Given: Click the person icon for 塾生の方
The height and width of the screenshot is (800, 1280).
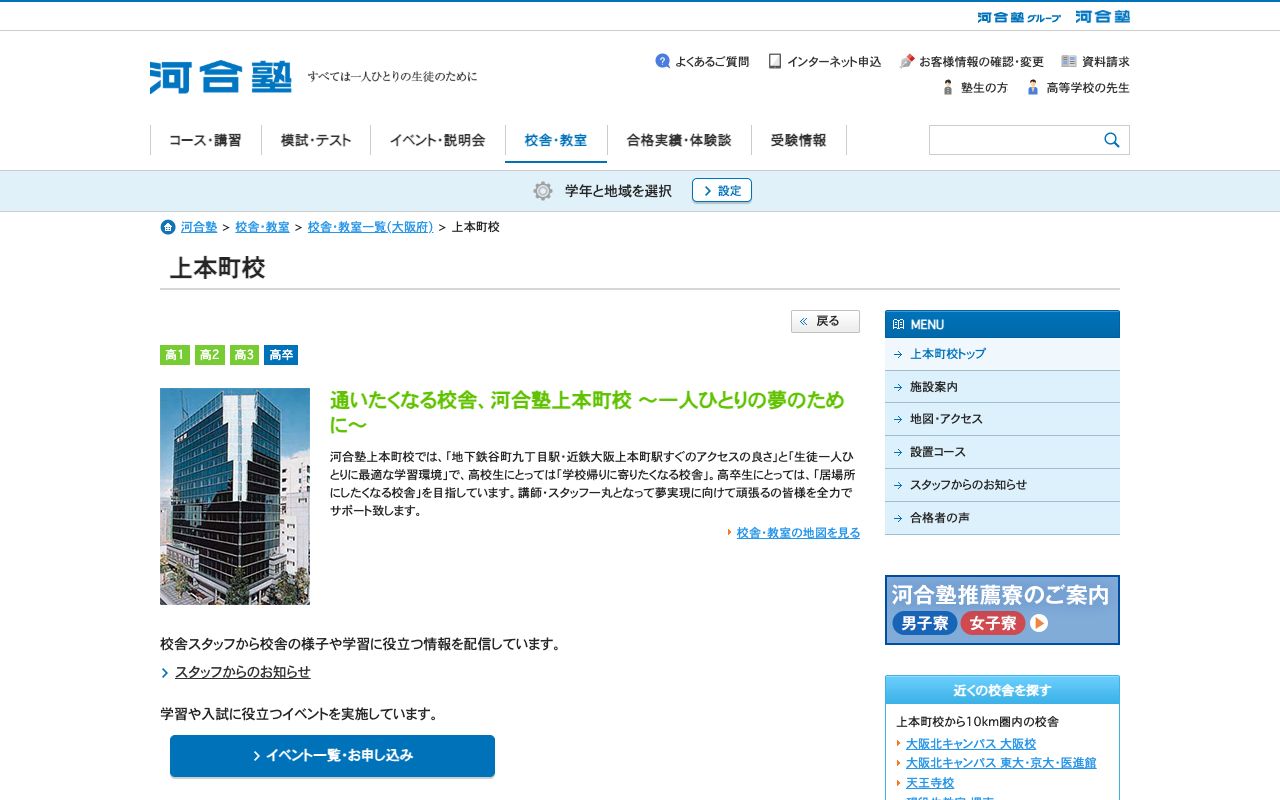Looking at the screenshot, I should pyautogui.click(x=948, y=87).
